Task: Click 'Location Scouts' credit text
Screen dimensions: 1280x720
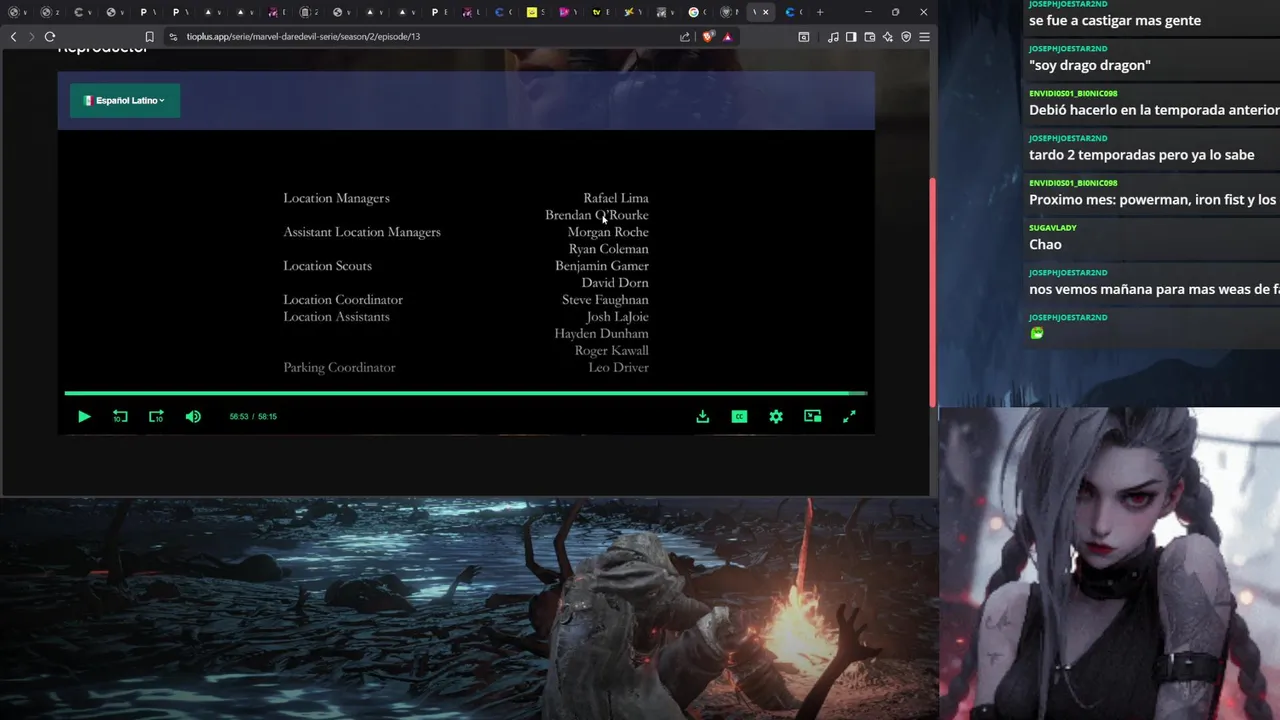Action: [x=327, y=266]
